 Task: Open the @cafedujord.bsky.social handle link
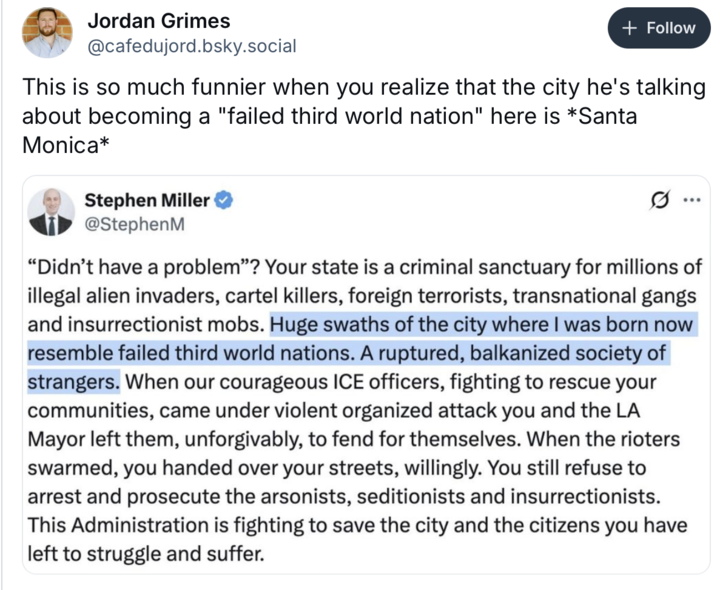coord(191,46)
